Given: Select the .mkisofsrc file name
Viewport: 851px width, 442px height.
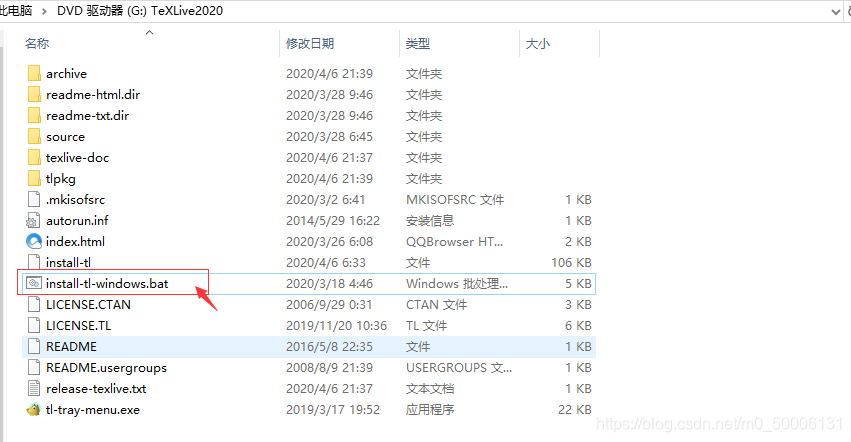Looking at the screenshot, I should [x=75, y=199].
